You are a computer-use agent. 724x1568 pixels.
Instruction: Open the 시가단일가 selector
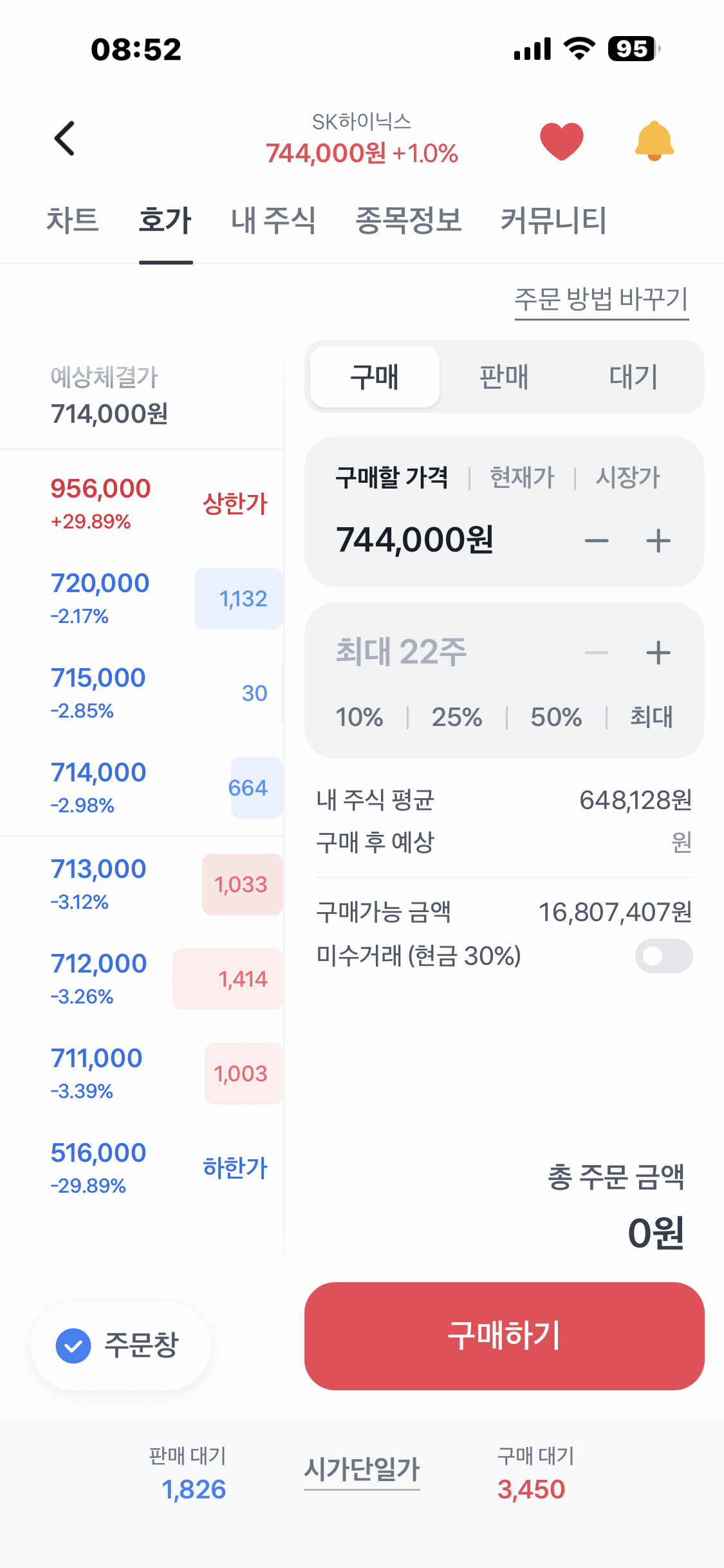(362, 1470)
